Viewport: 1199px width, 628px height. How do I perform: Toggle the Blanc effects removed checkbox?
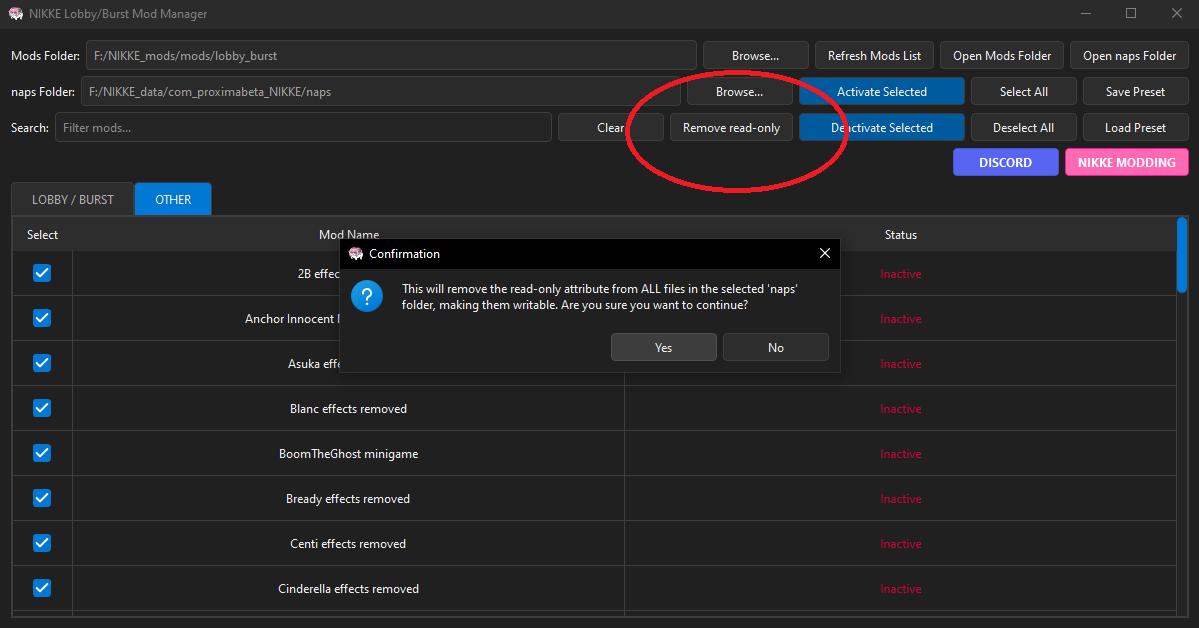(41, 408)
